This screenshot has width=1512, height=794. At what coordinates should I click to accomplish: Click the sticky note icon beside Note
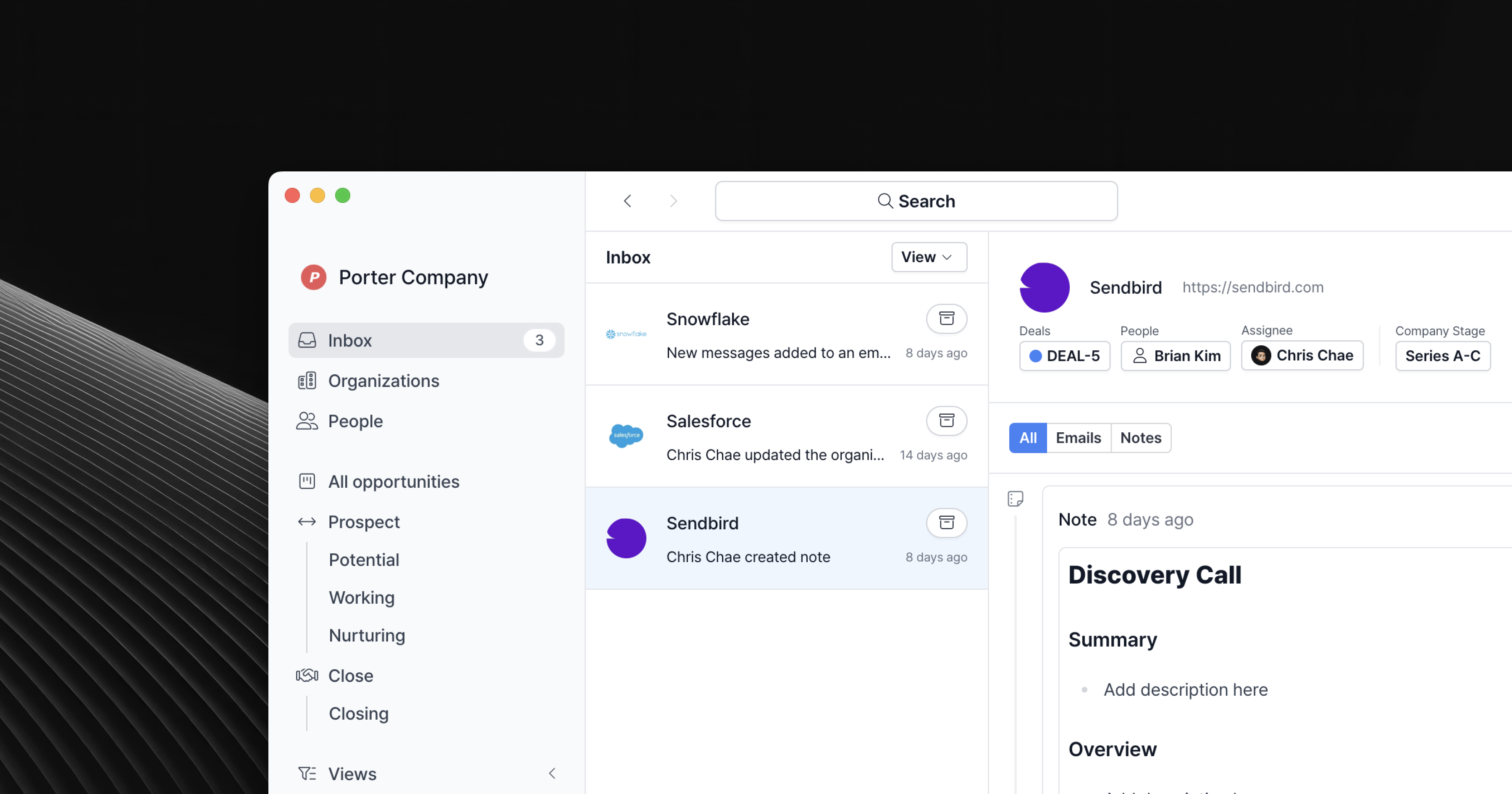[1015, 499]
